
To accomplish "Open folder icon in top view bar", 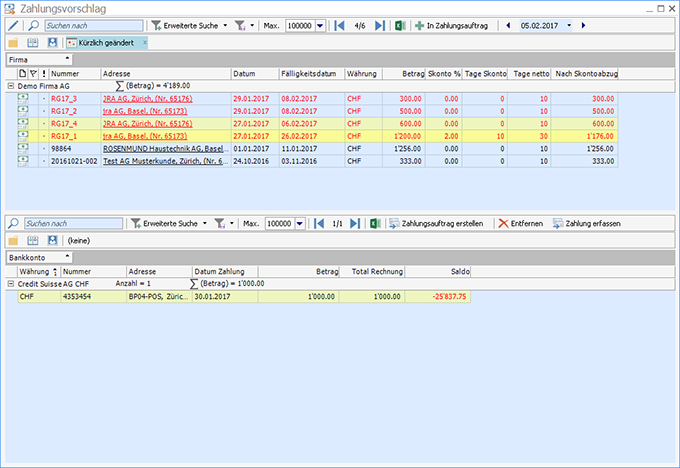I will tap(13, 43).
